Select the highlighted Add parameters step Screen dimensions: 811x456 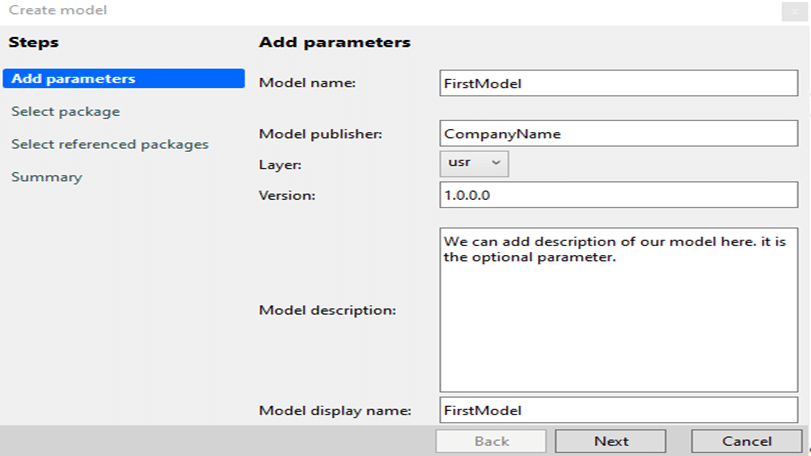click(x=124, y=79)
